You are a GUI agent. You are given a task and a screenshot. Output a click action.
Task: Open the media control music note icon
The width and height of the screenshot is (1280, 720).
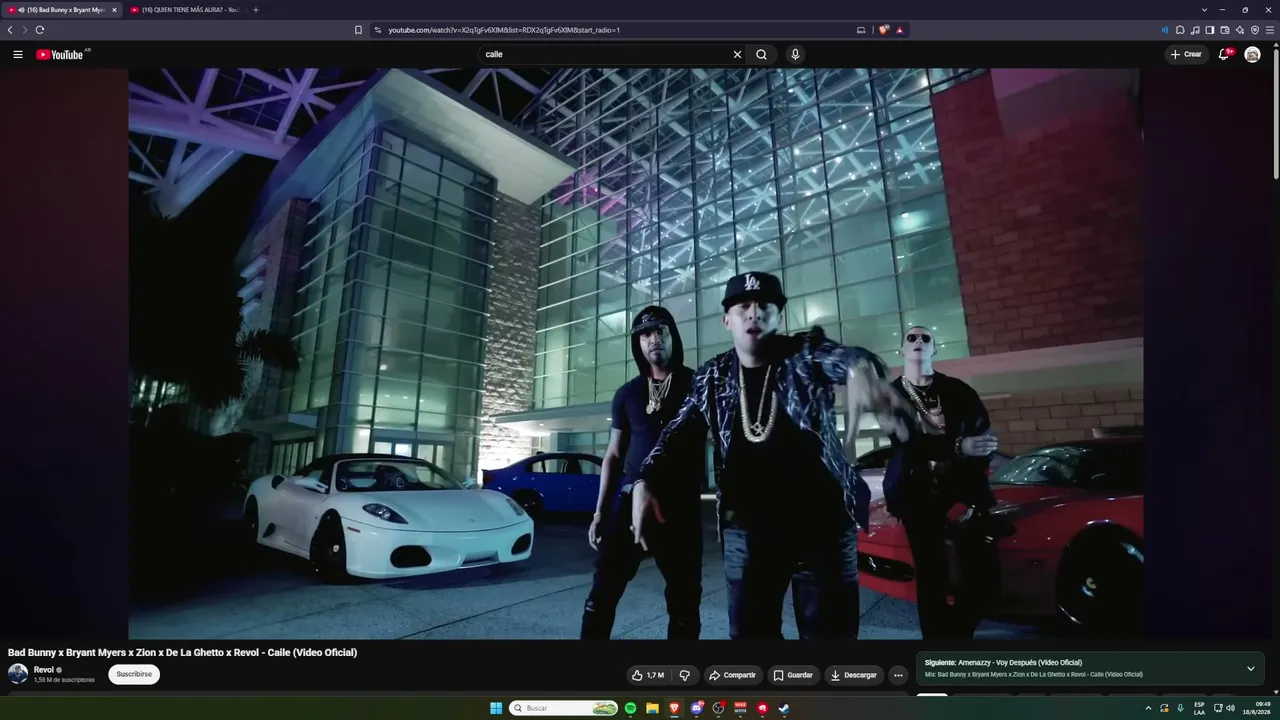1195,30
